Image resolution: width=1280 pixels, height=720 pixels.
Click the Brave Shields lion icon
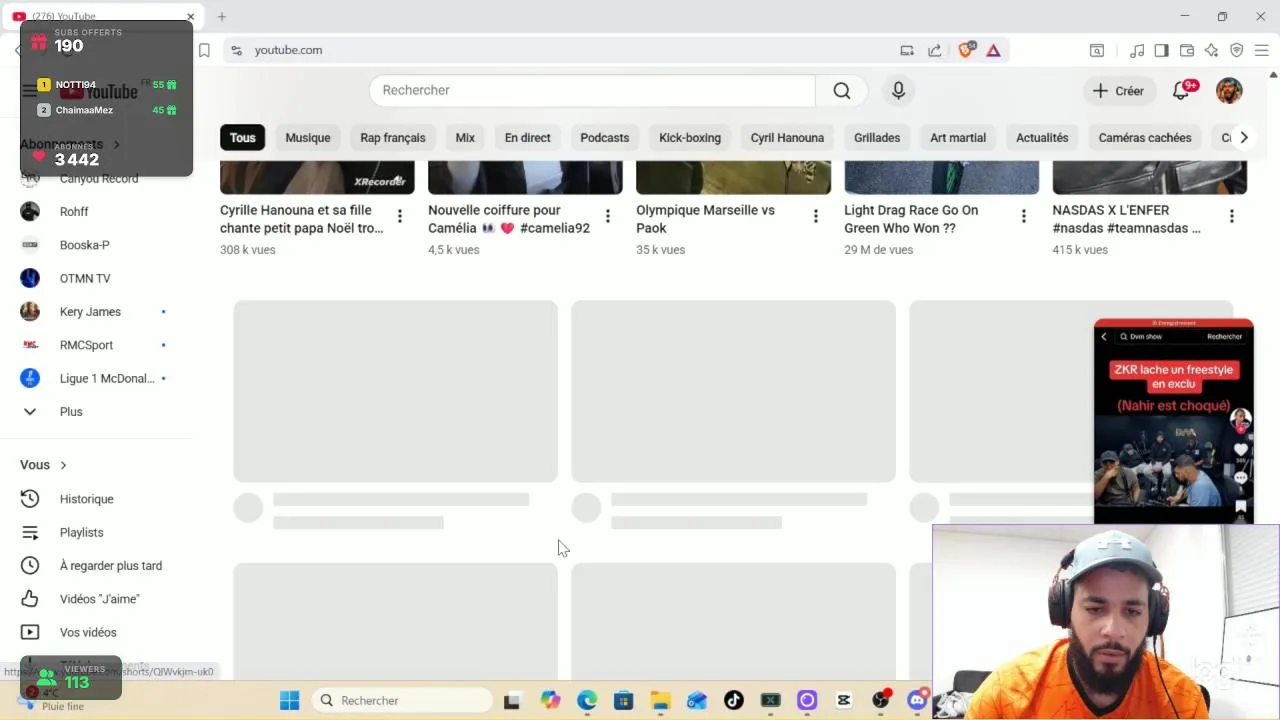966,50
